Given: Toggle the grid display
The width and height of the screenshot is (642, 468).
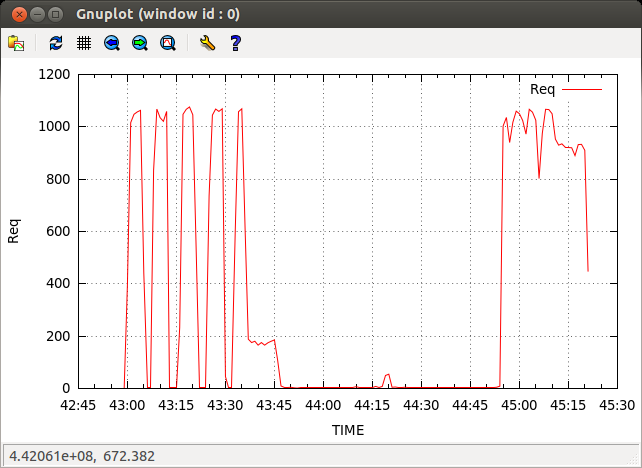Looking at the screenshot, I should [84, 43].
